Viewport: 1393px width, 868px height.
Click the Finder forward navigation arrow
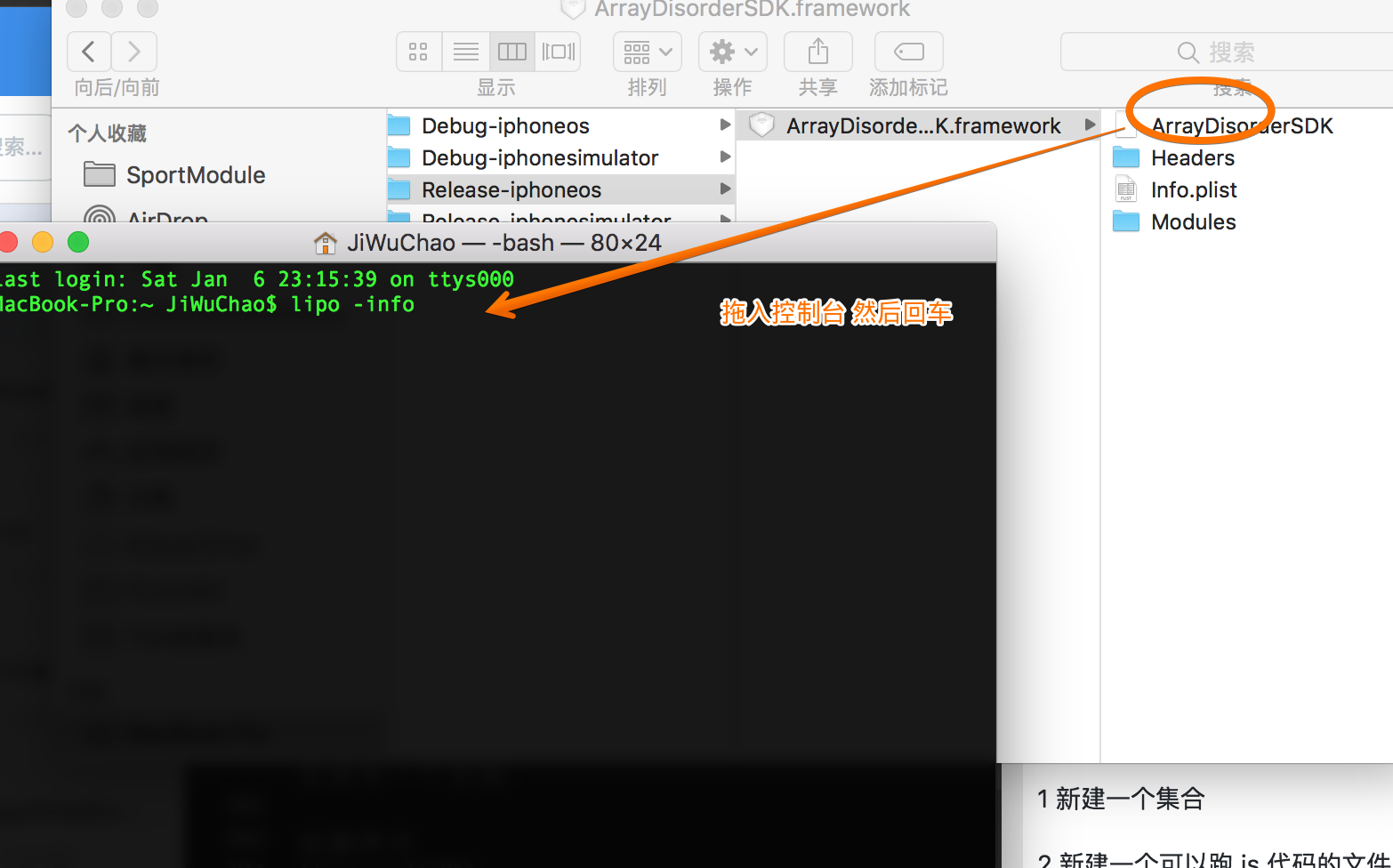[x=134, y=52]
